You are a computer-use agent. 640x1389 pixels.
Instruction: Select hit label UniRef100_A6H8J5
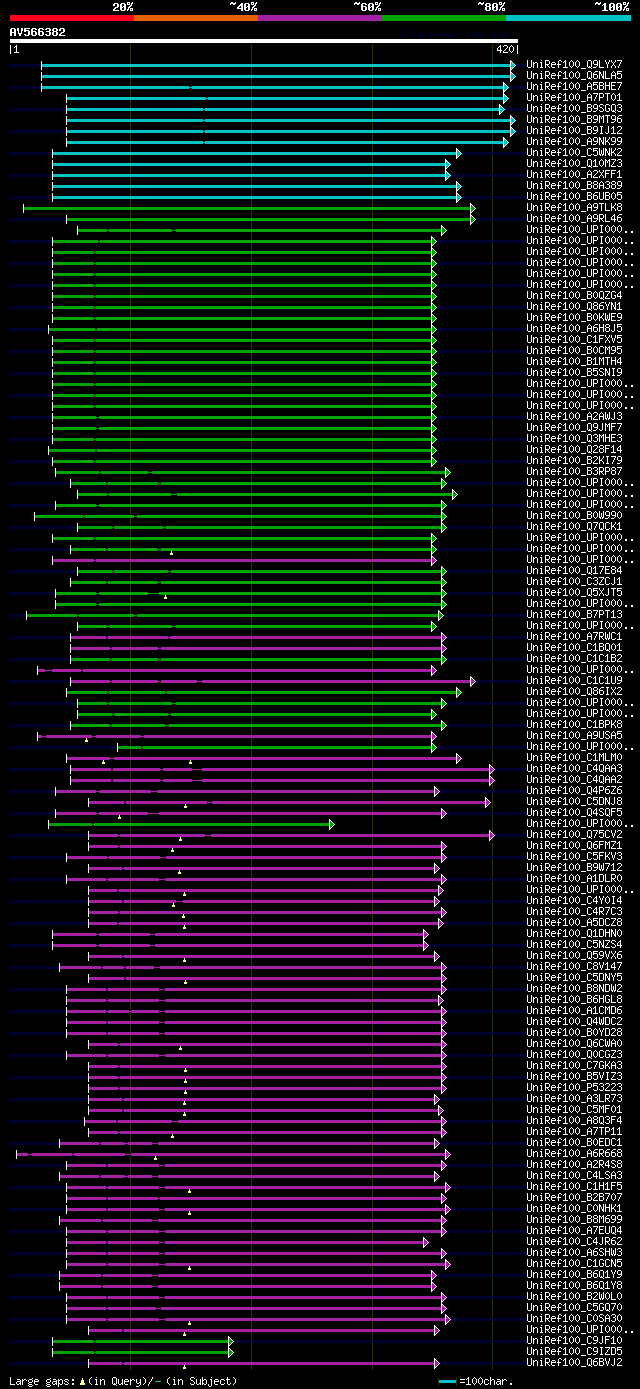pos(574,328)
